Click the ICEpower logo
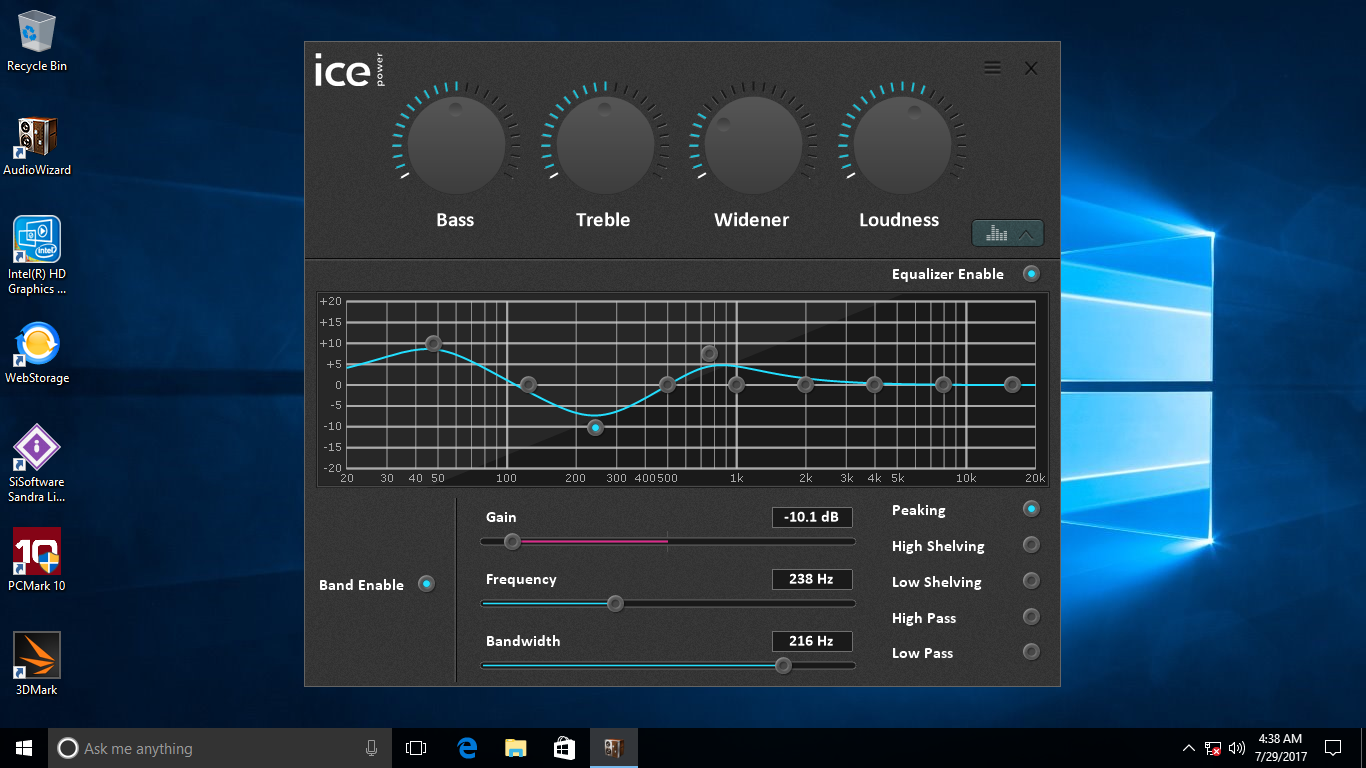Screen dimensions: 1366x768 click(x=349, y=70)
